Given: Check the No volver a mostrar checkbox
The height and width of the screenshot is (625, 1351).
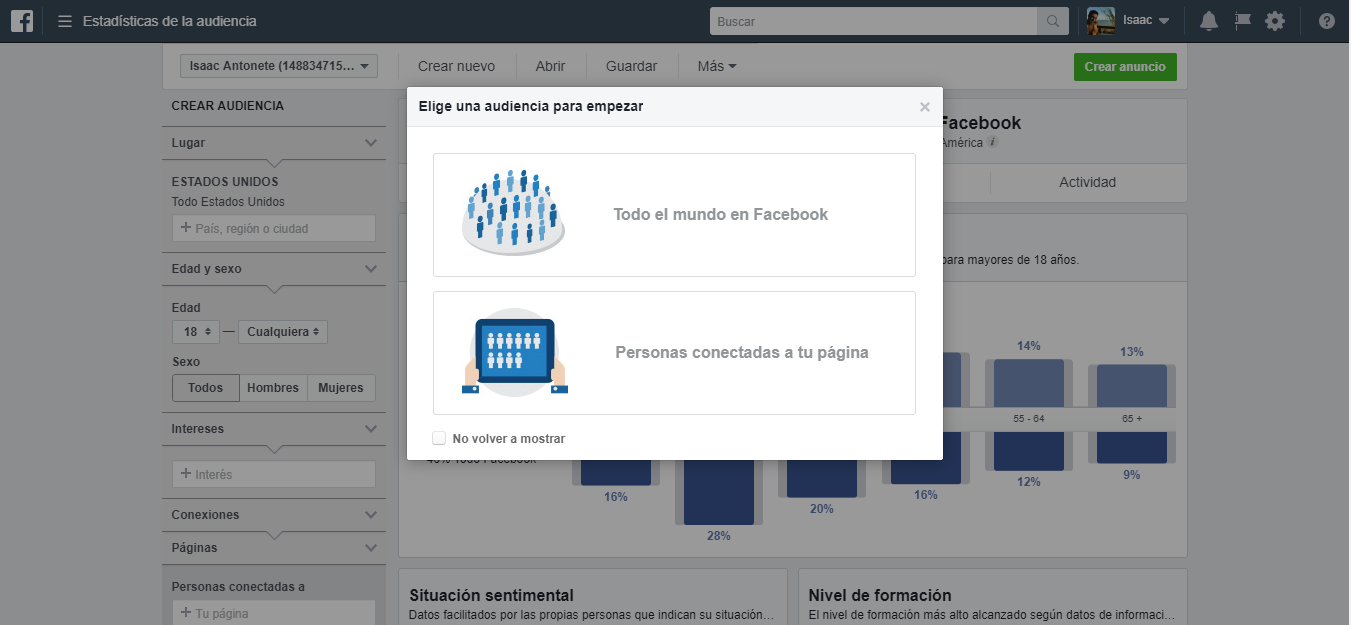Looking at the screenshot, I should [439, 438].
